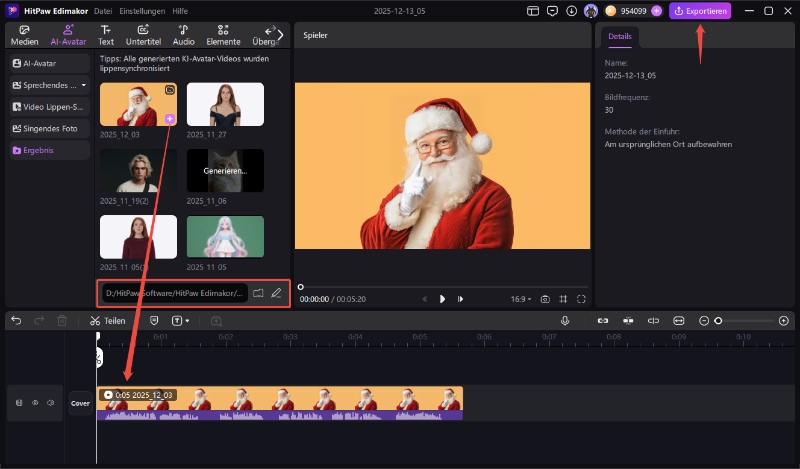Screen dimensions: 800x469
Task: Click the Exportieren button
Action: 700,11
